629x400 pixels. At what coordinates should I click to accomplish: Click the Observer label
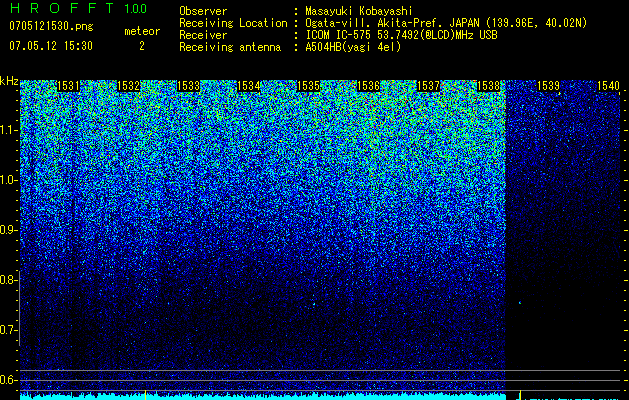pos(203,11)
